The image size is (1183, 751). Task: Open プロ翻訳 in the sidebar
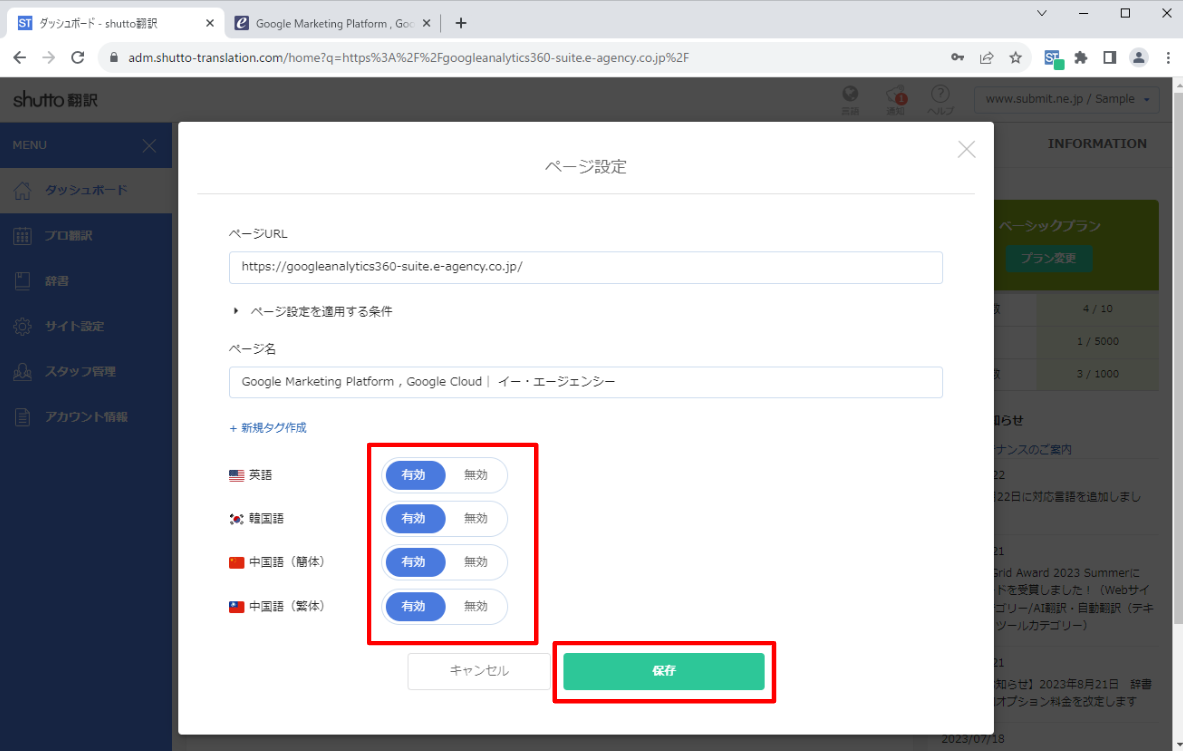click(86, 235)
